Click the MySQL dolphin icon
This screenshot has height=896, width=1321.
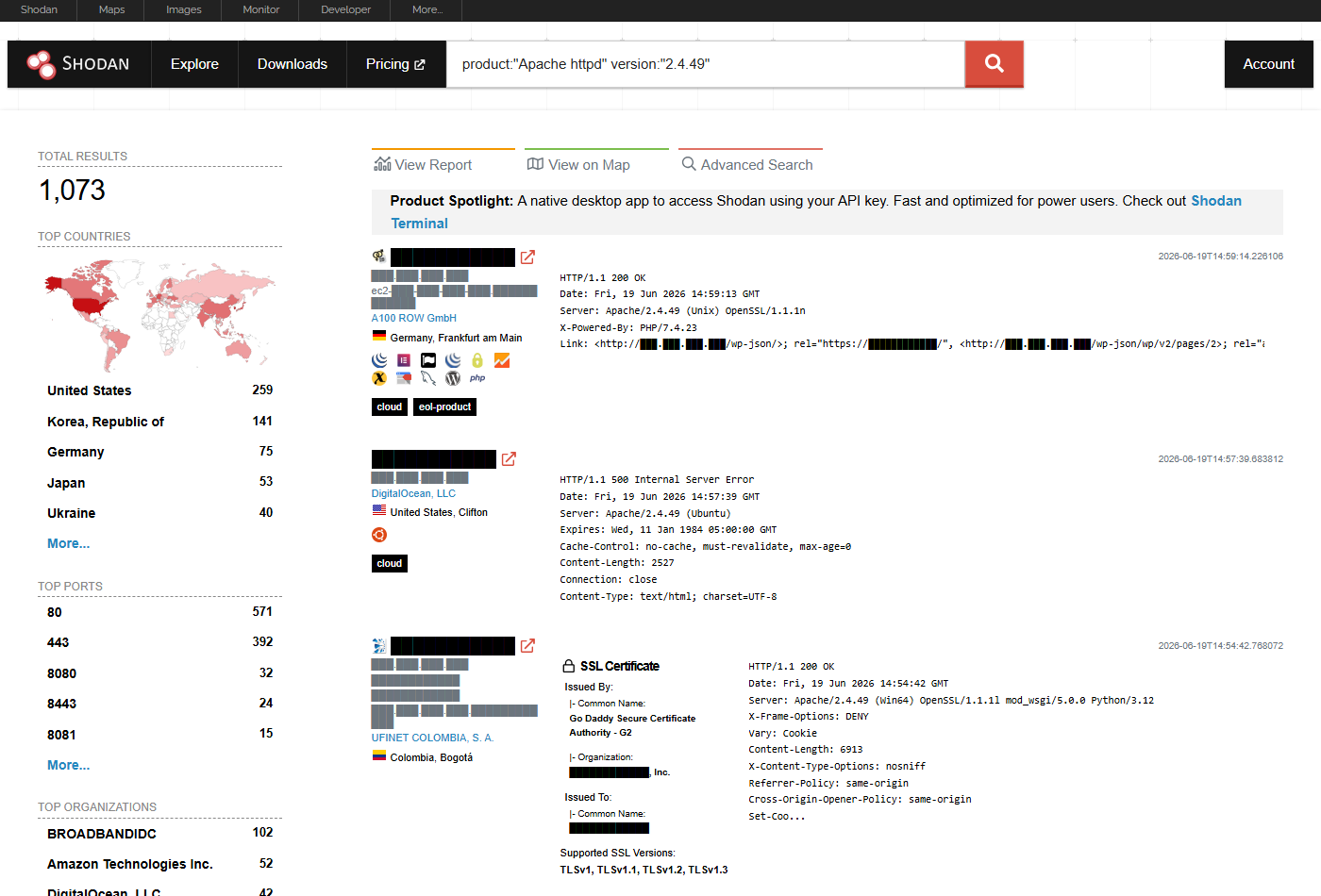point(428,378)
